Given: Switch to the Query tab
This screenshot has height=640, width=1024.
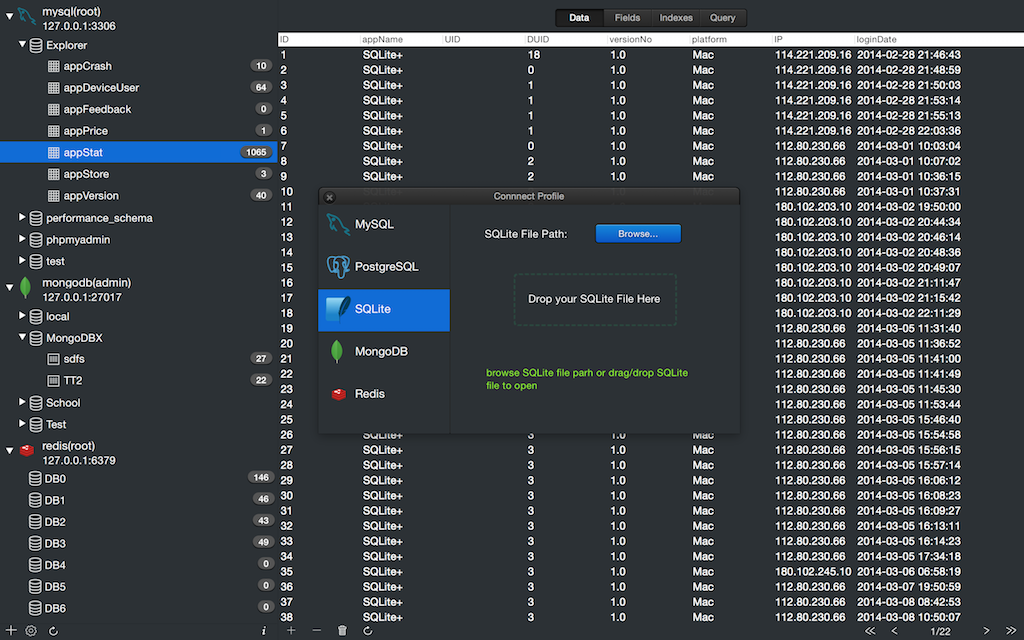Looking at the screenshot, I should tap(722, 18).
